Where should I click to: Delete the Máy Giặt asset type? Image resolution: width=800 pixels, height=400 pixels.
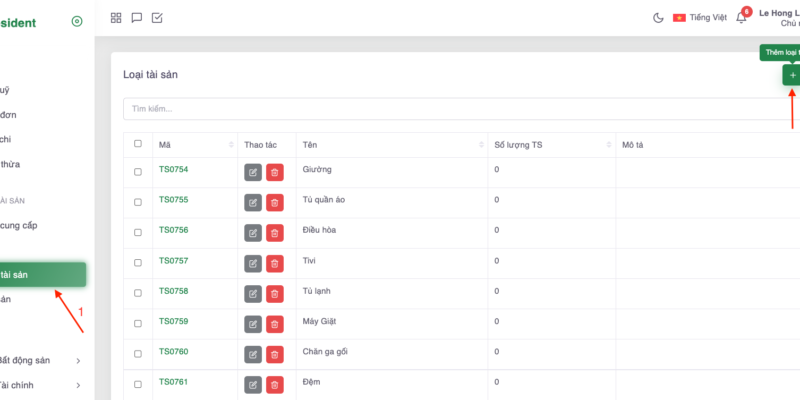coord(274,325)
